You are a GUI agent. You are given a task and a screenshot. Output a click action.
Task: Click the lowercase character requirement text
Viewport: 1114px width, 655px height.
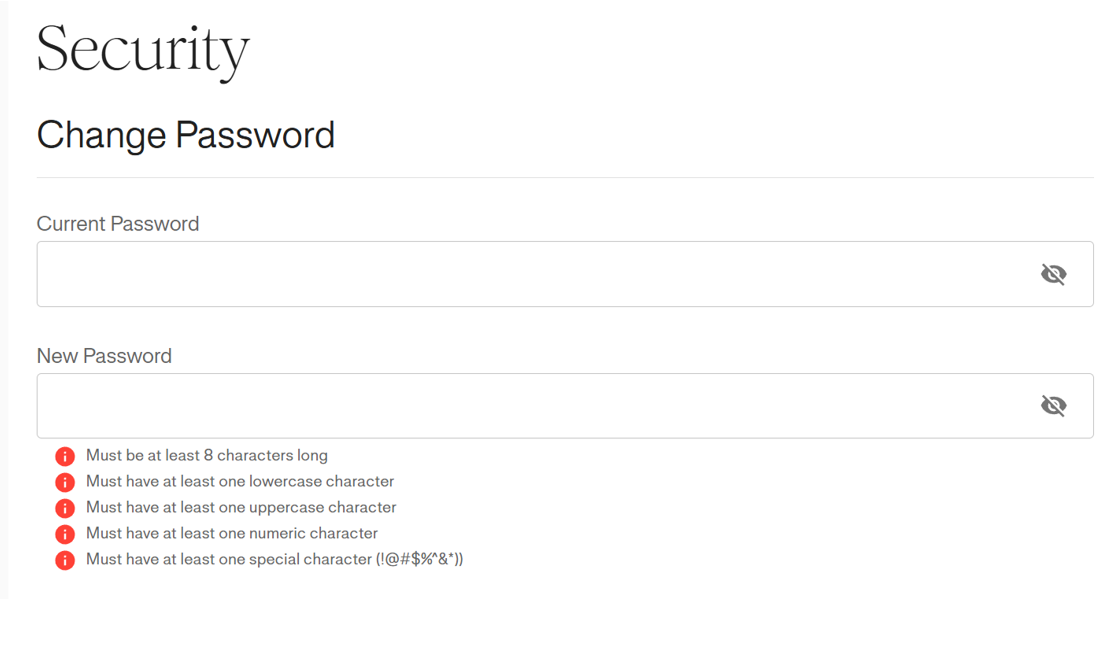(240, 481)
